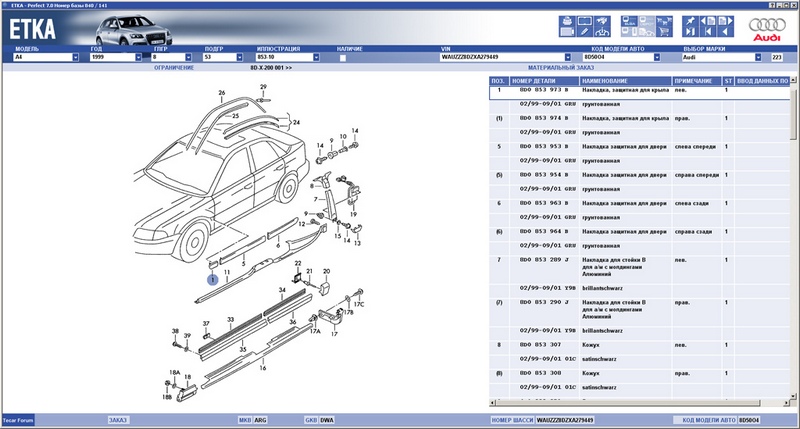The width and height of the screenshot is (800, 429).
Task: Click the ПРИМЕЧАНИЕ column header
Action: coord(696,81)
